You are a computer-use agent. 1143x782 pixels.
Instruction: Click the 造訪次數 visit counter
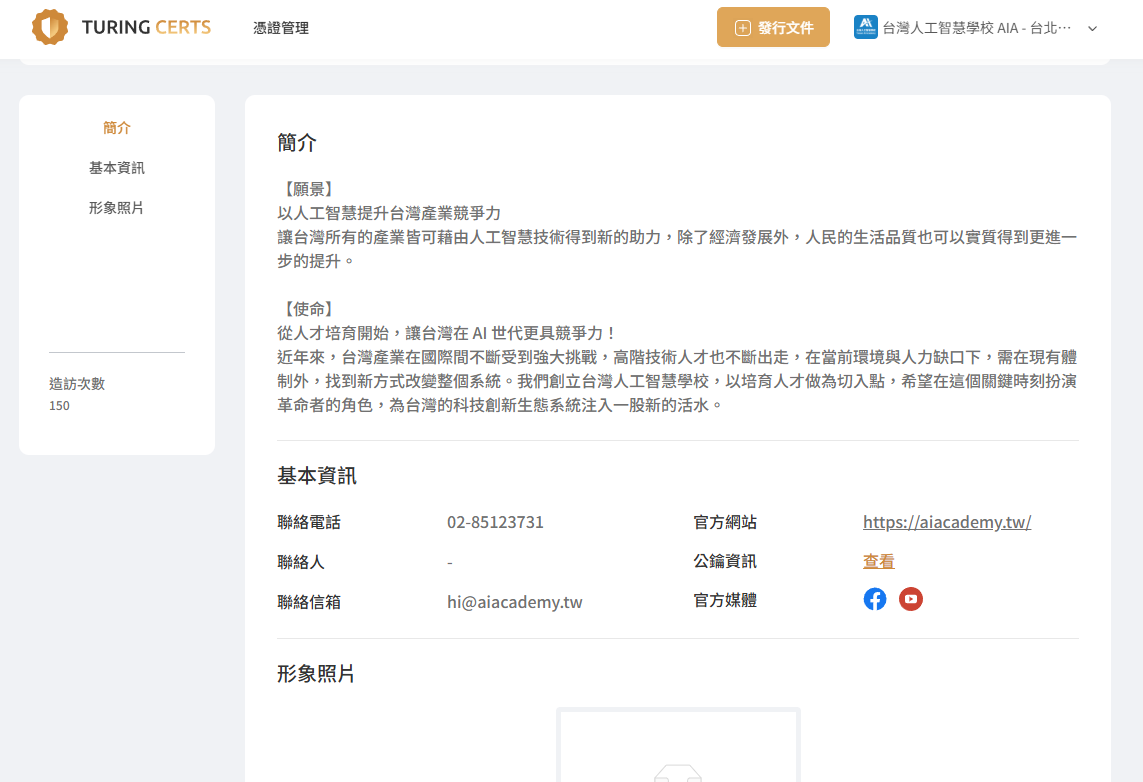click(77, 384)
